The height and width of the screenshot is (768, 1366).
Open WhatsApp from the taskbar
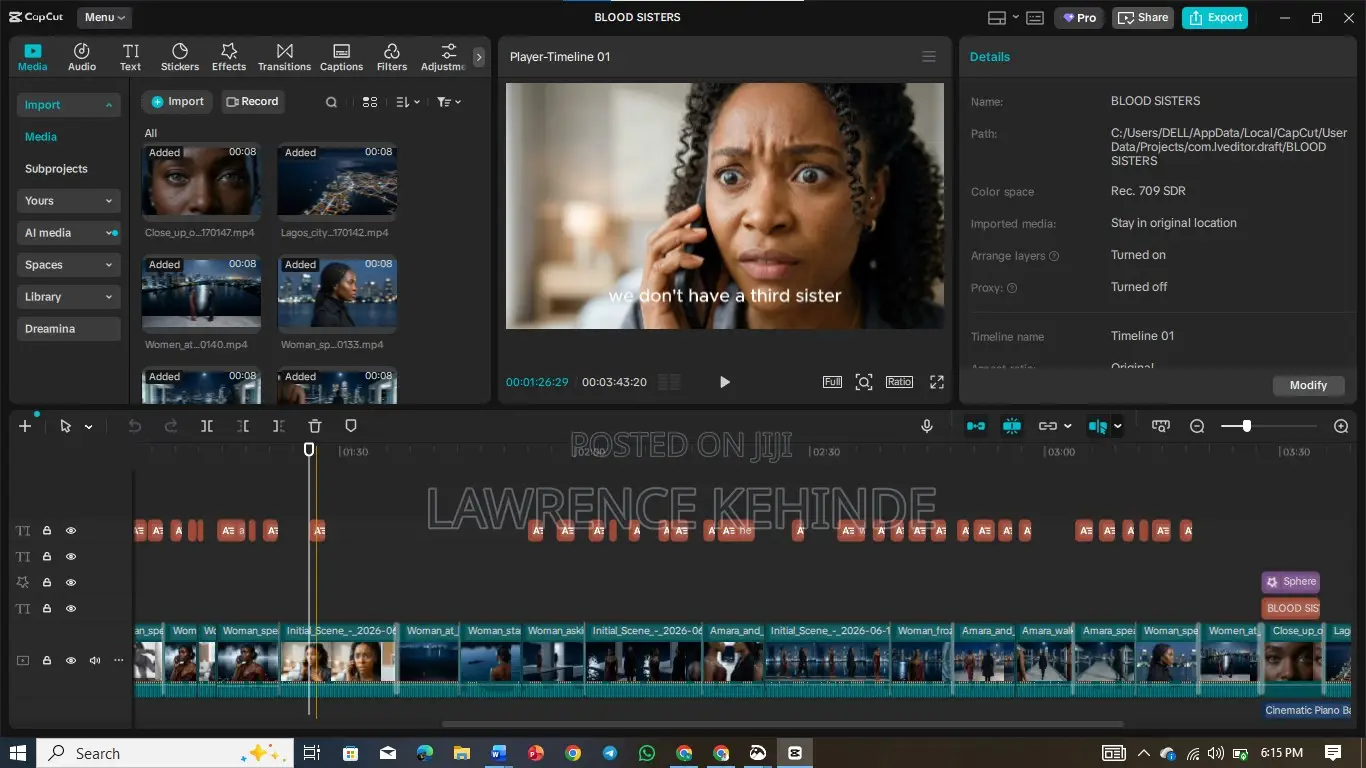[x=647, y=753]
